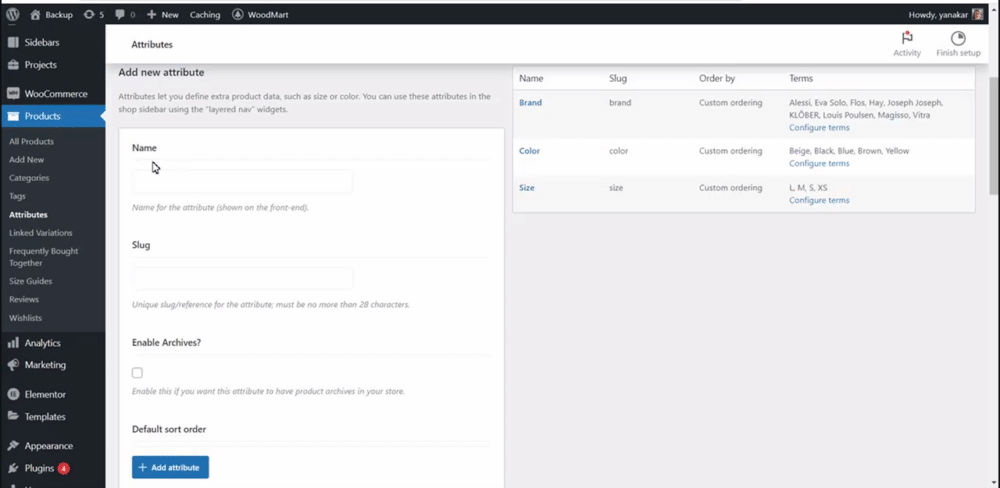Image resolution: width=1000 pixels, height=488 pixels.
Task: Click the Templates folder icon
Action: (x=13, y=416)
